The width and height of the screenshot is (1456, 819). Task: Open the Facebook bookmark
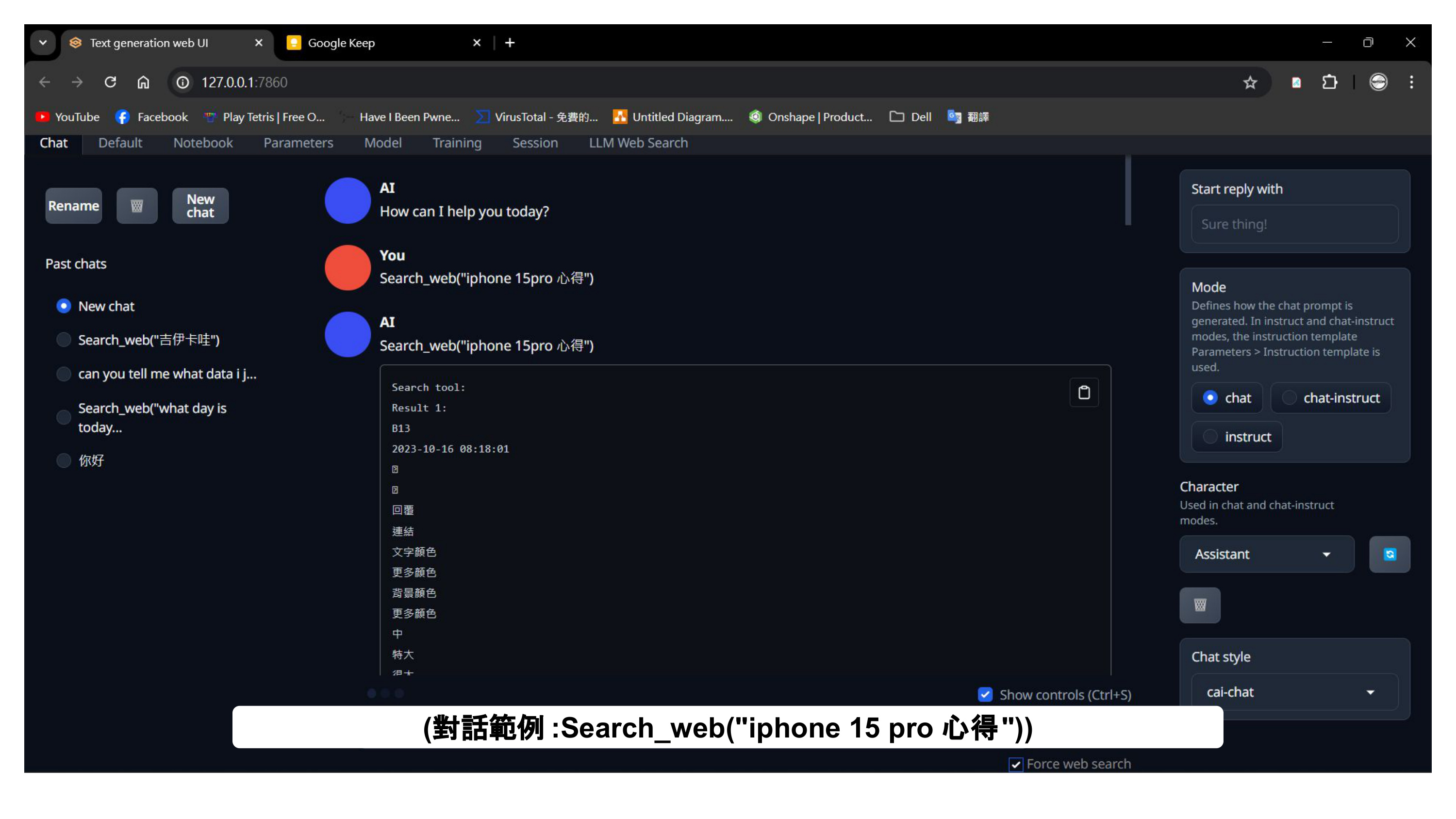click(x=151, y=117)
